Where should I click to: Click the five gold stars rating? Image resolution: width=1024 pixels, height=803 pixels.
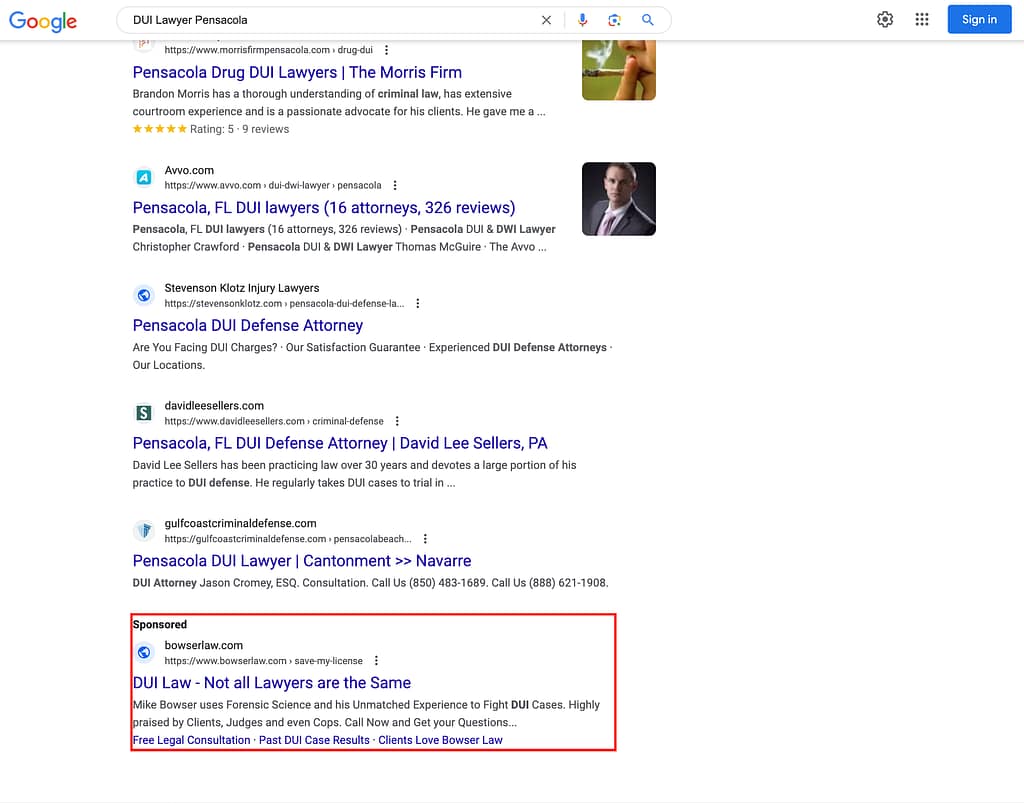coord(159,129)
